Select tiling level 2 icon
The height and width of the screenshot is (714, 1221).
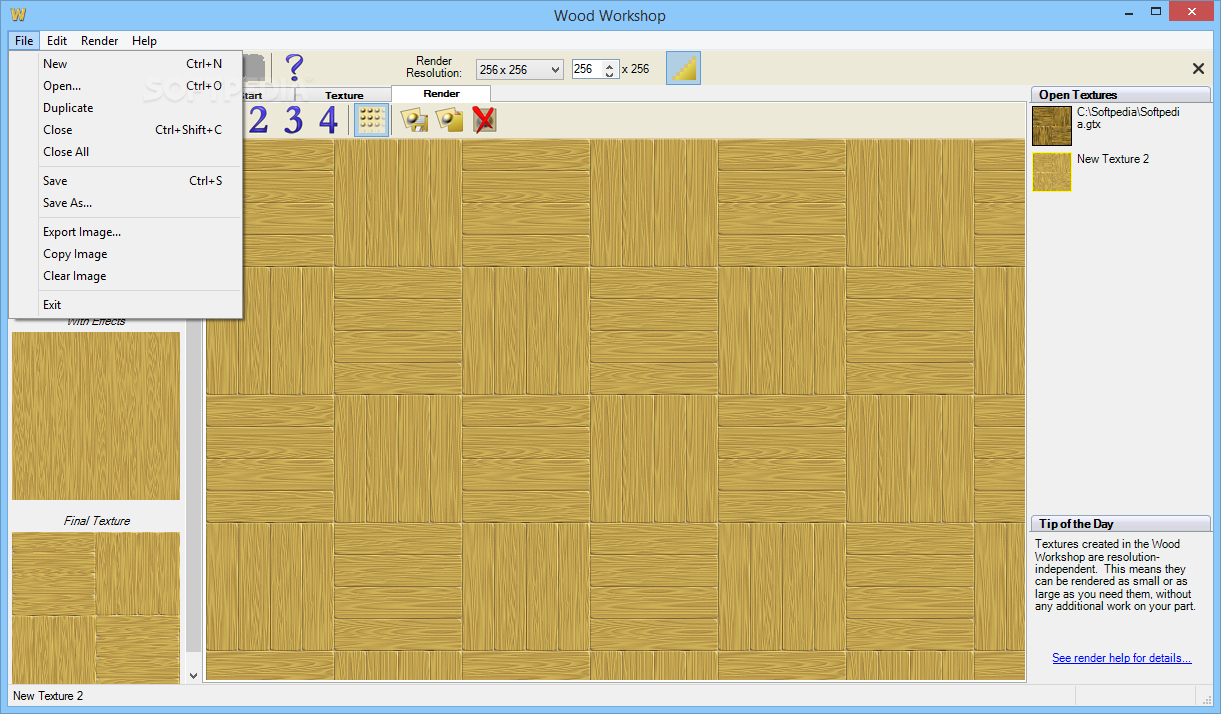258,120
